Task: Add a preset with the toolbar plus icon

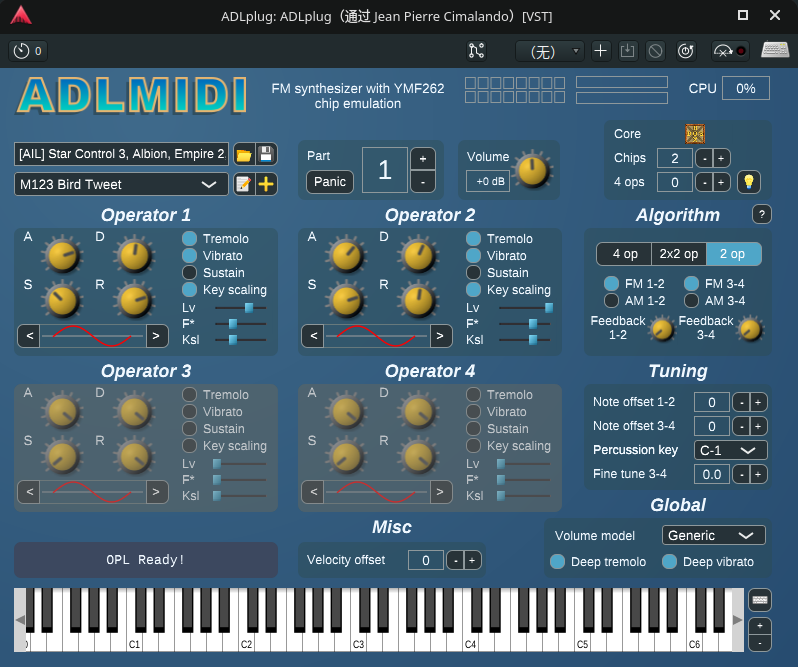Action: pyautogui.click(x=601, y=51)
